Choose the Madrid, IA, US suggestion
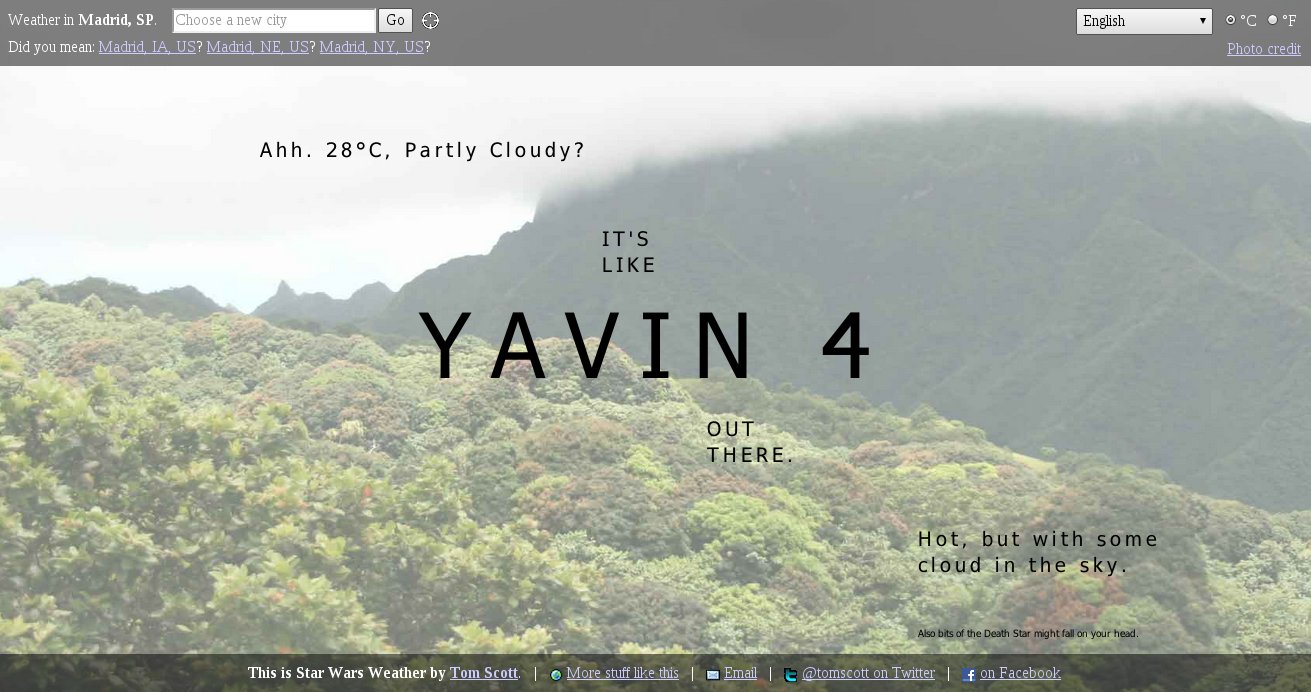Image resolution: width=1311 pixels, height=692 pixels. (147, 47)
